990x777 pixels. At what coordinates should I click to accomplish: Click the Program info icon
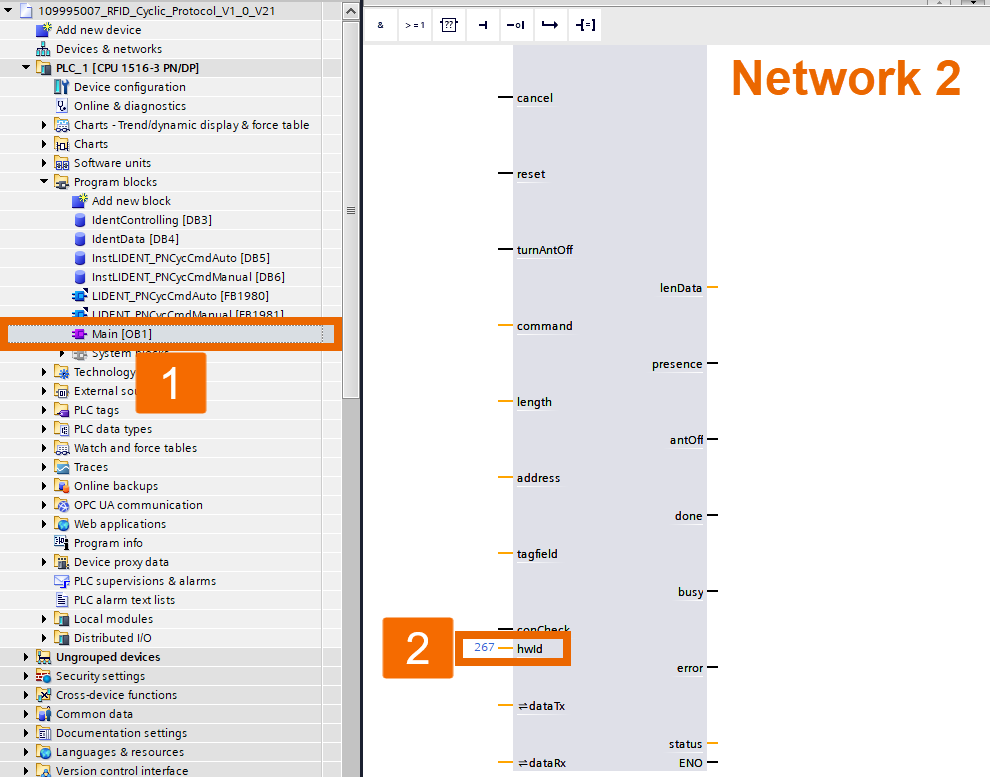(61, 543)
